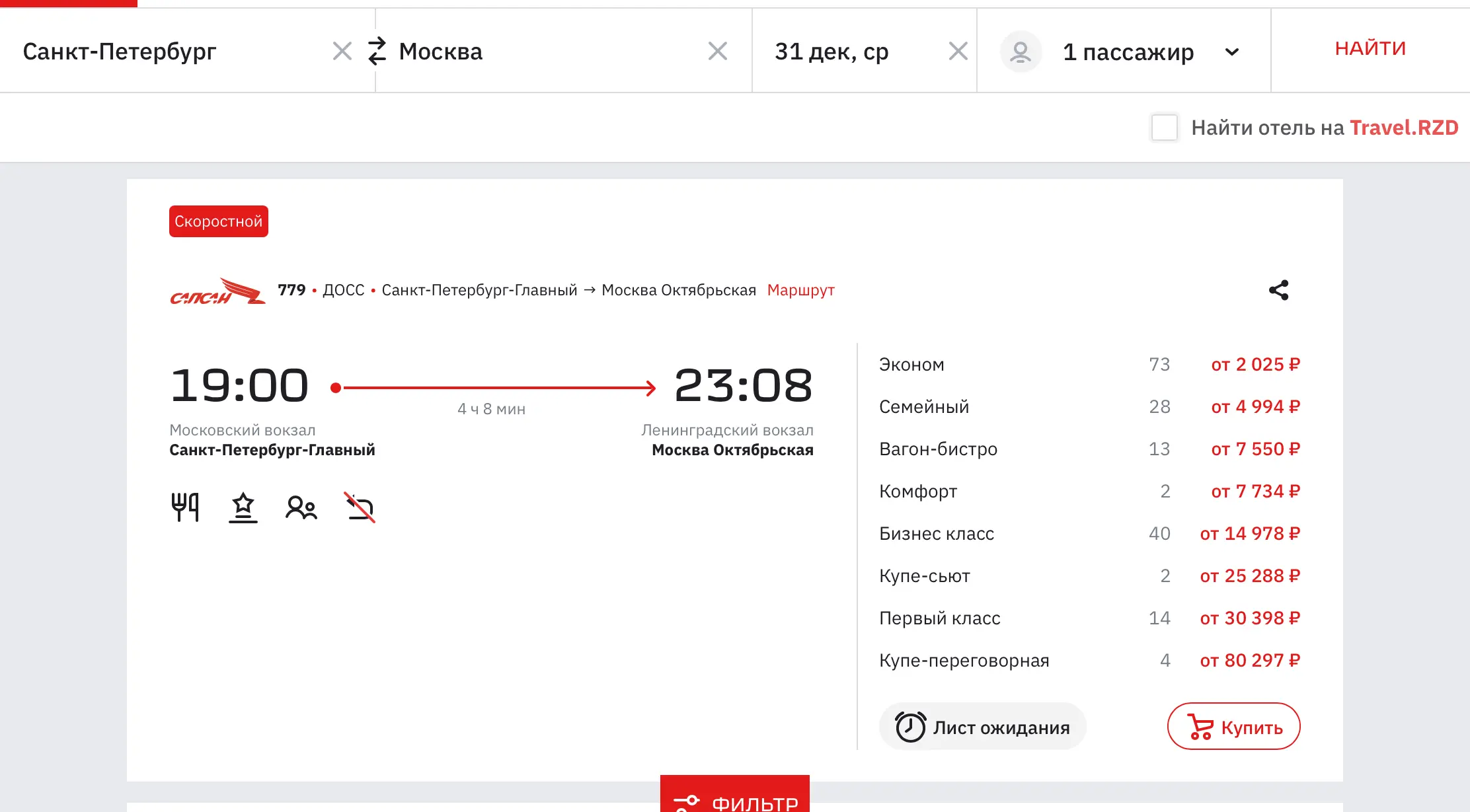Viewport: 1470px width, 812px height.
Task: Share train 779 via share icon
Action: click(x=1278, y=290)
